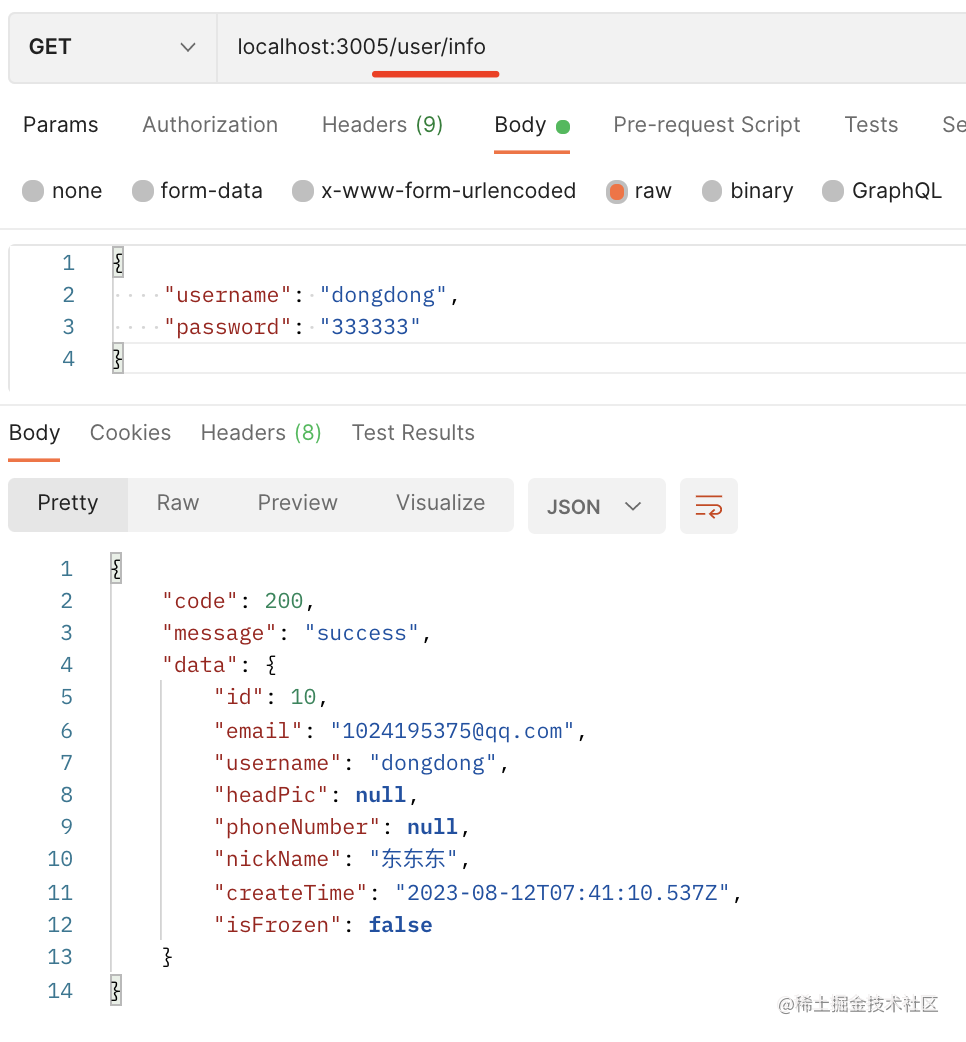
Task: Go to Pre-request Script tab
Action: coord(706,125)
